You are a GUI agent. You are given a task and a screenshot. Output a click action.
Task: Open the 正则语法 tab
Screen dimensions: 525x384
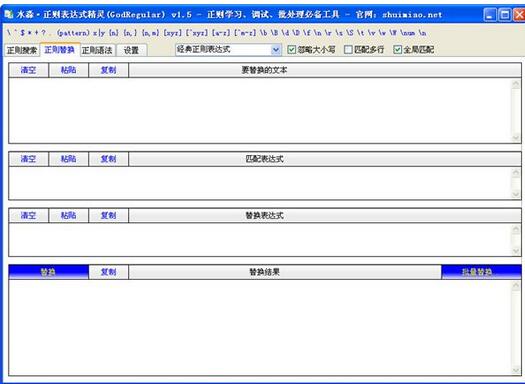[x=97, y=50]
